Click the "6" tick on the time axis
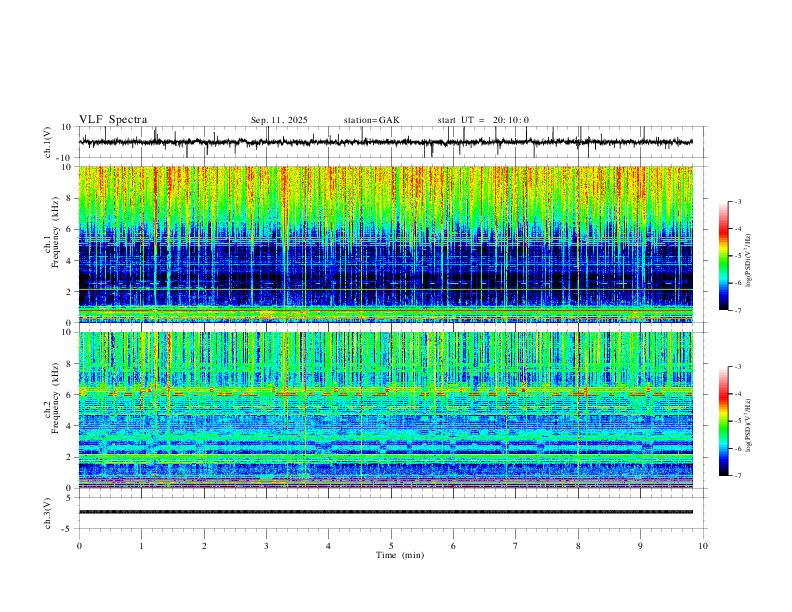Screen dimensions: 792x612 point(453,546)
